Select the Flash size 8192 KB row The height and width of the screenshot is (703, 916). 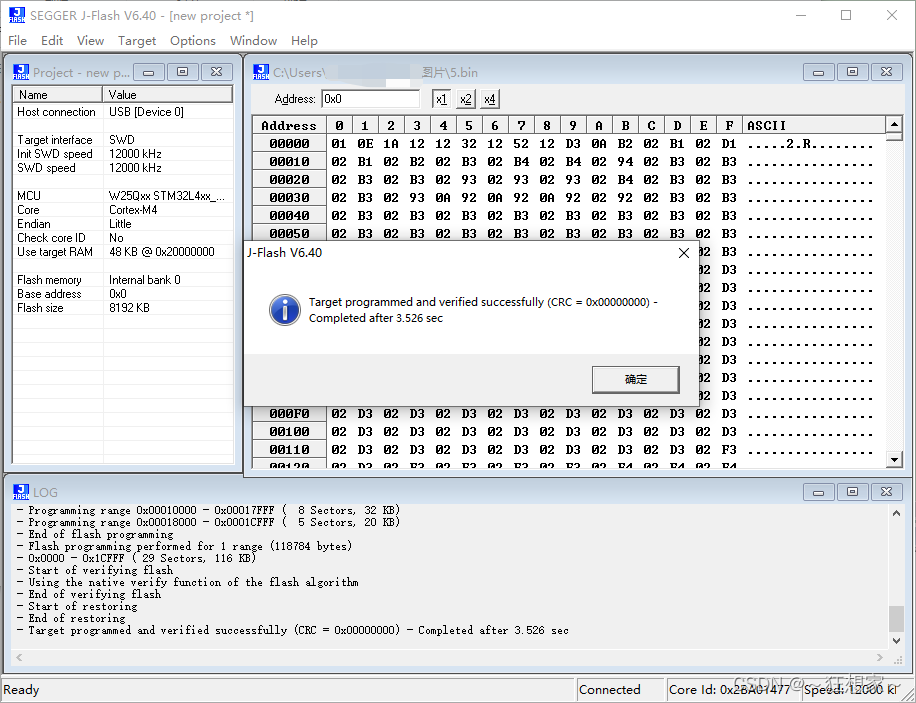[123, 308]
